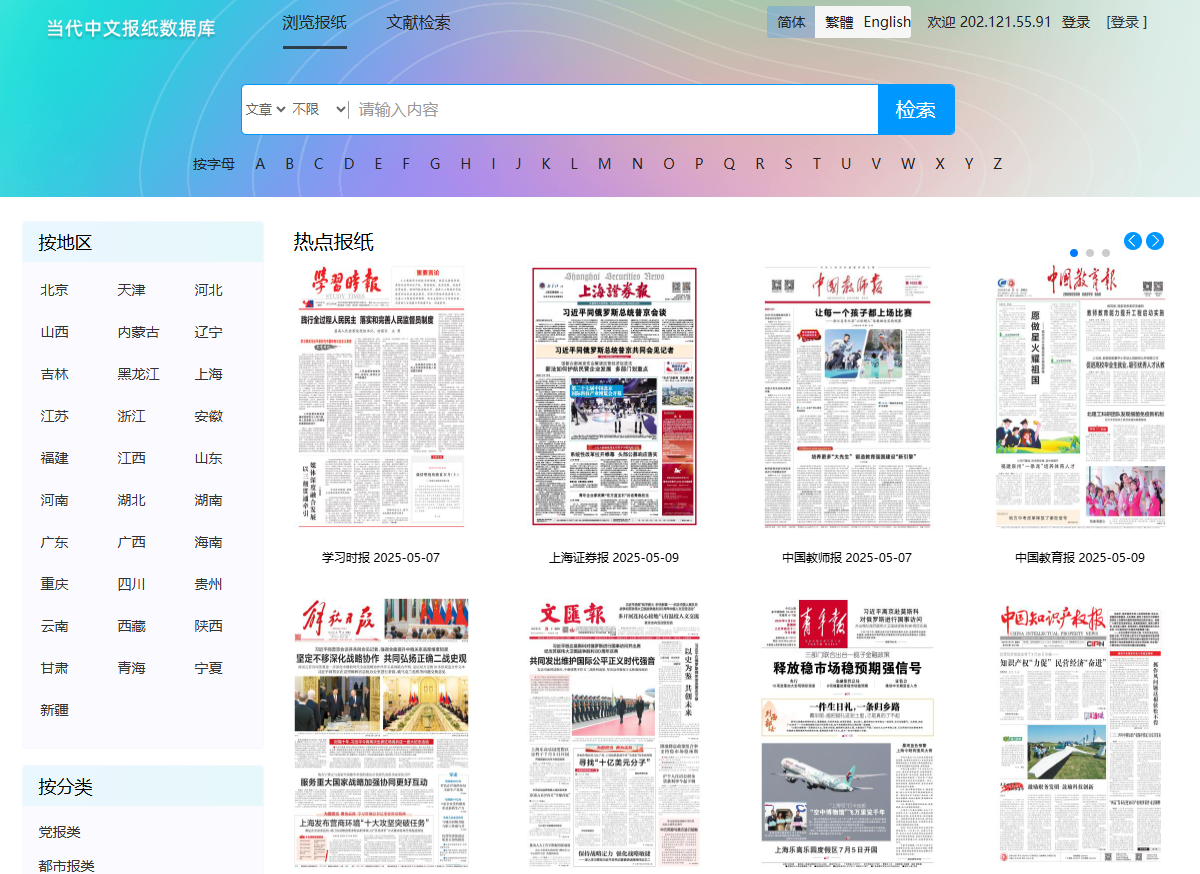Screen dimensions: 1200x874
Task: Open the 中国教师报 front page thumbnail
Action: [847, 397]
